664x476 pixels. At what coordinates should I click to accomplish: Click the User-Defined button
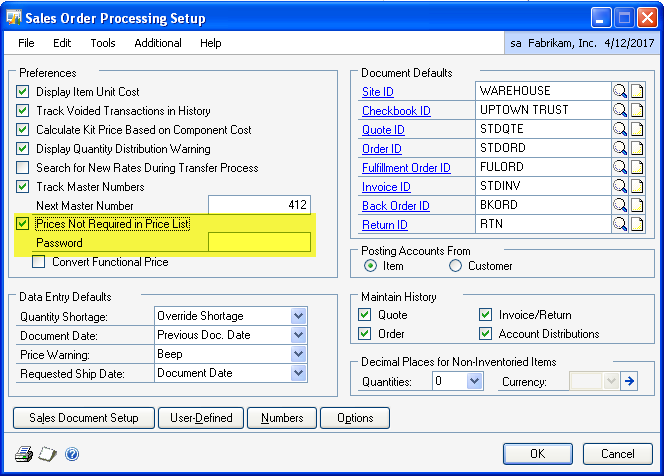click(201, 418)
